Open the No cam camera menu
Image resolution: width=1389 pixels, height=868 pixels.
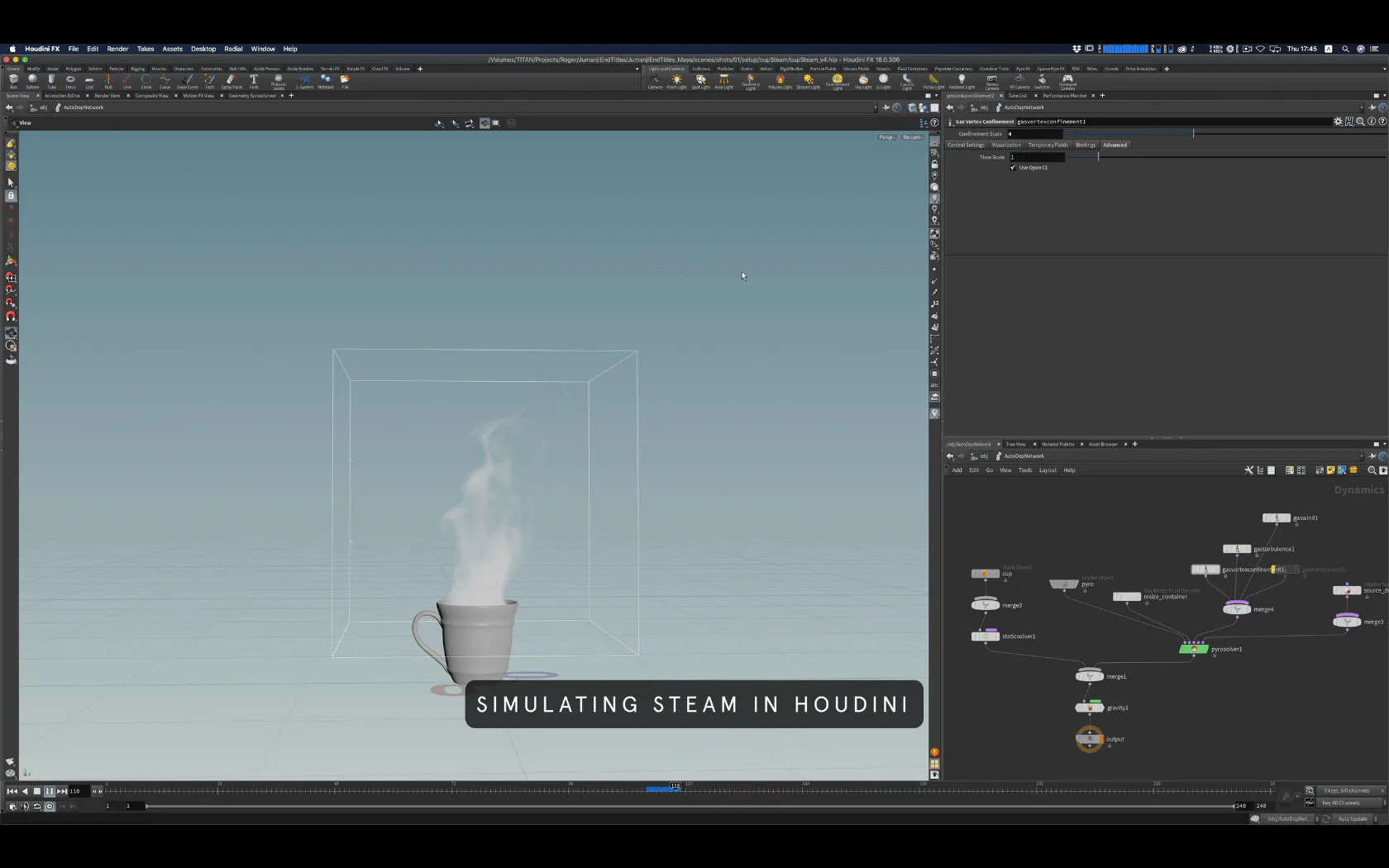(x=912, y=137)
